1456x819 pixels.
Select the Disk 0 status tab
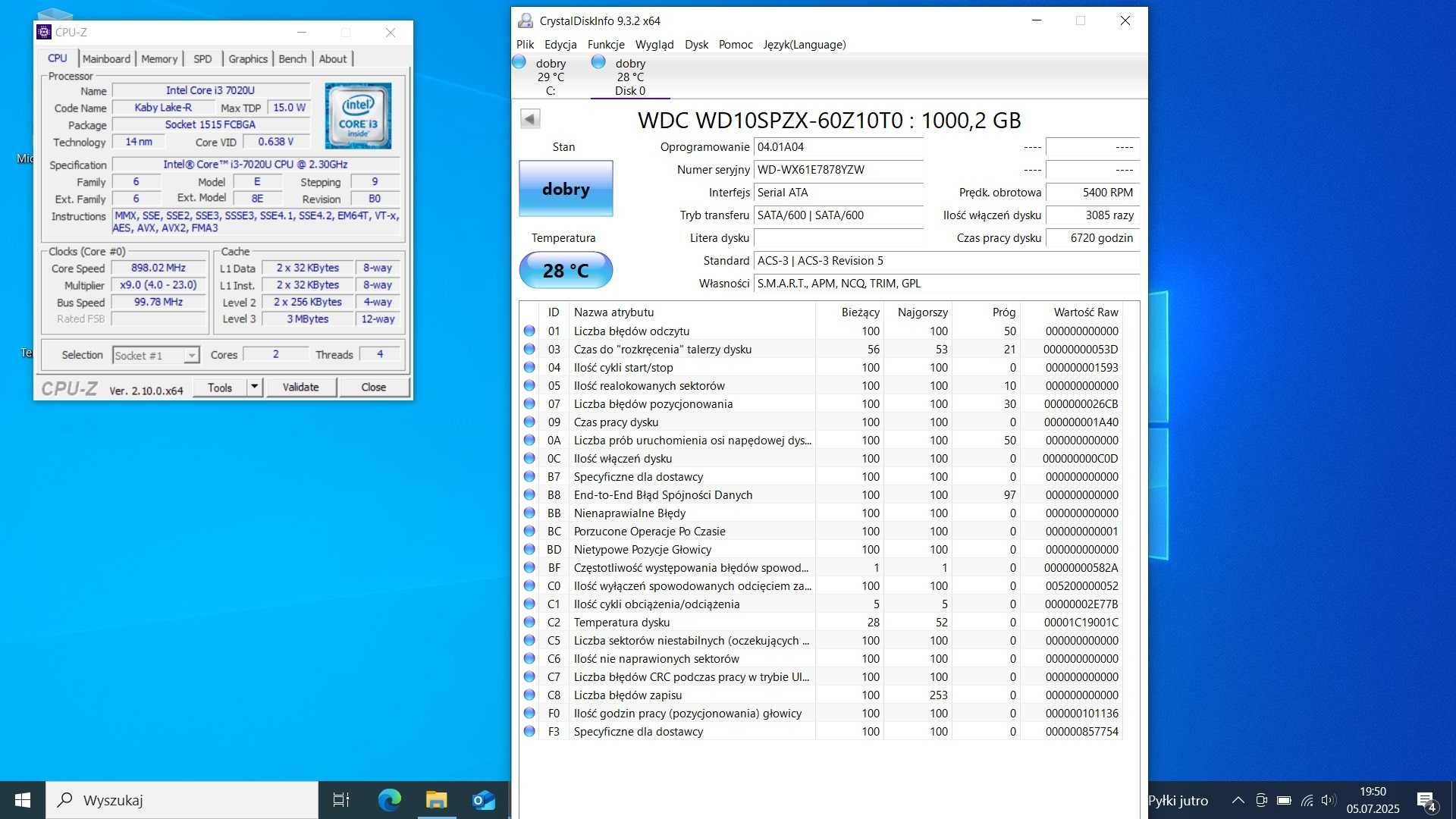(x=630, y=77)
